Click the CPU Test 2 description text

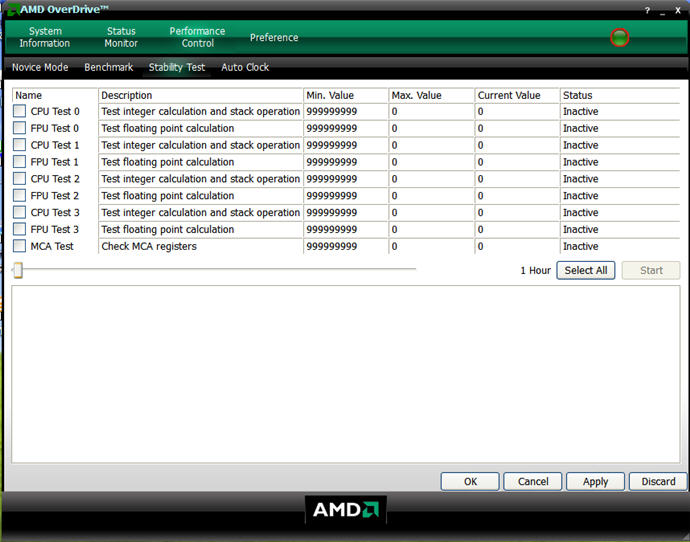click(201, 179)
